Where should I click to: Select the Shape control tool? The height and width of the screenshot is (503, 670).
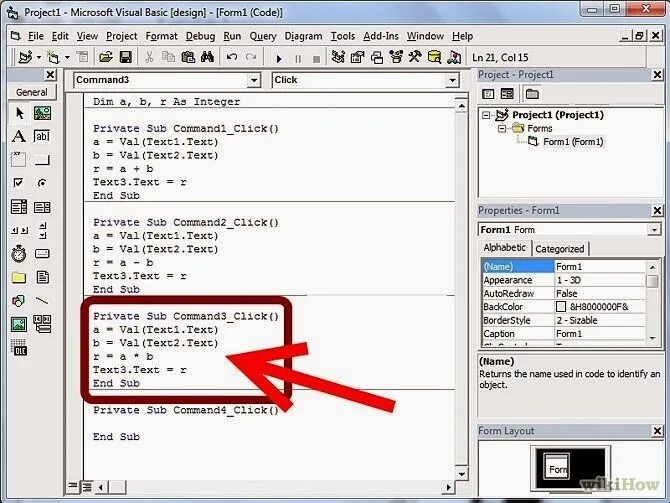(x=19, y=301)
